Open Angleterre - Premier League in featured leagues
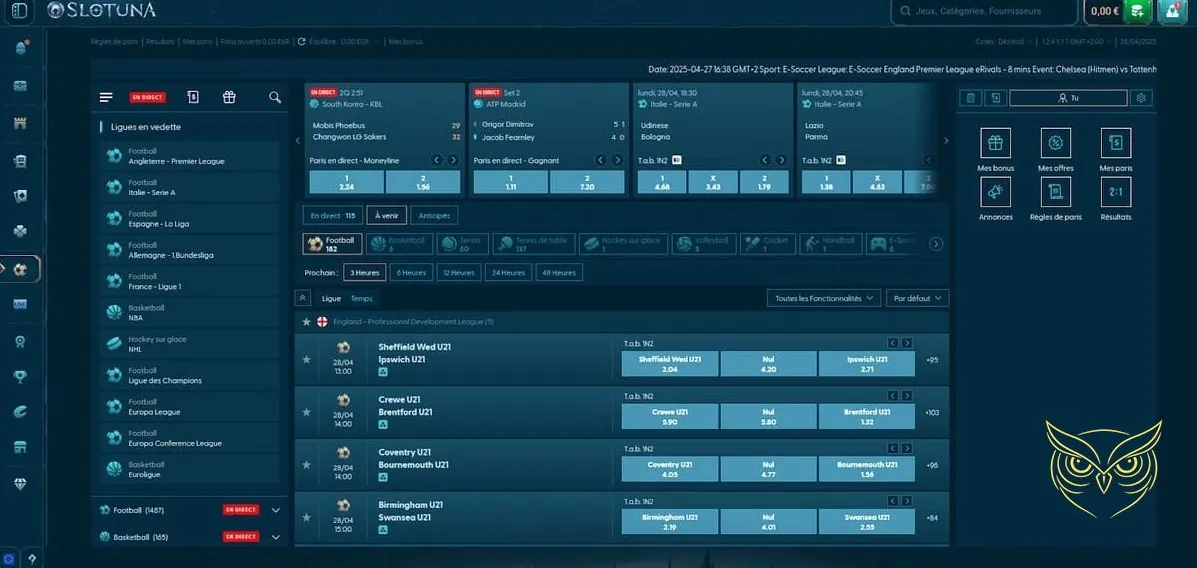The width and height of the screenshot is (1197, 568). [189, 157]
